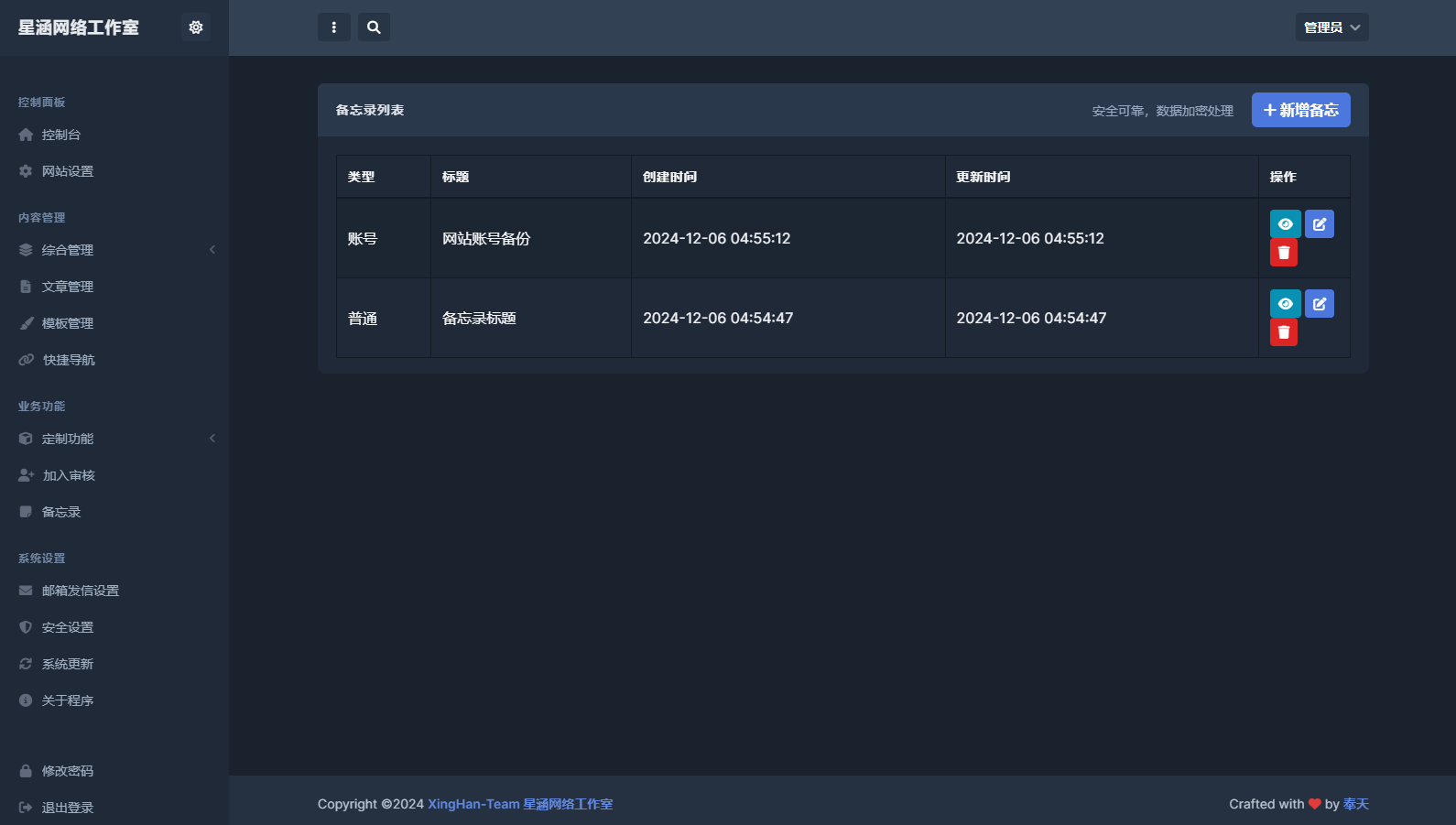The width and height of the screenshot is (1456, 825).
Task: Delete the 网站账号备份 memo
Action: [1283, 253]
